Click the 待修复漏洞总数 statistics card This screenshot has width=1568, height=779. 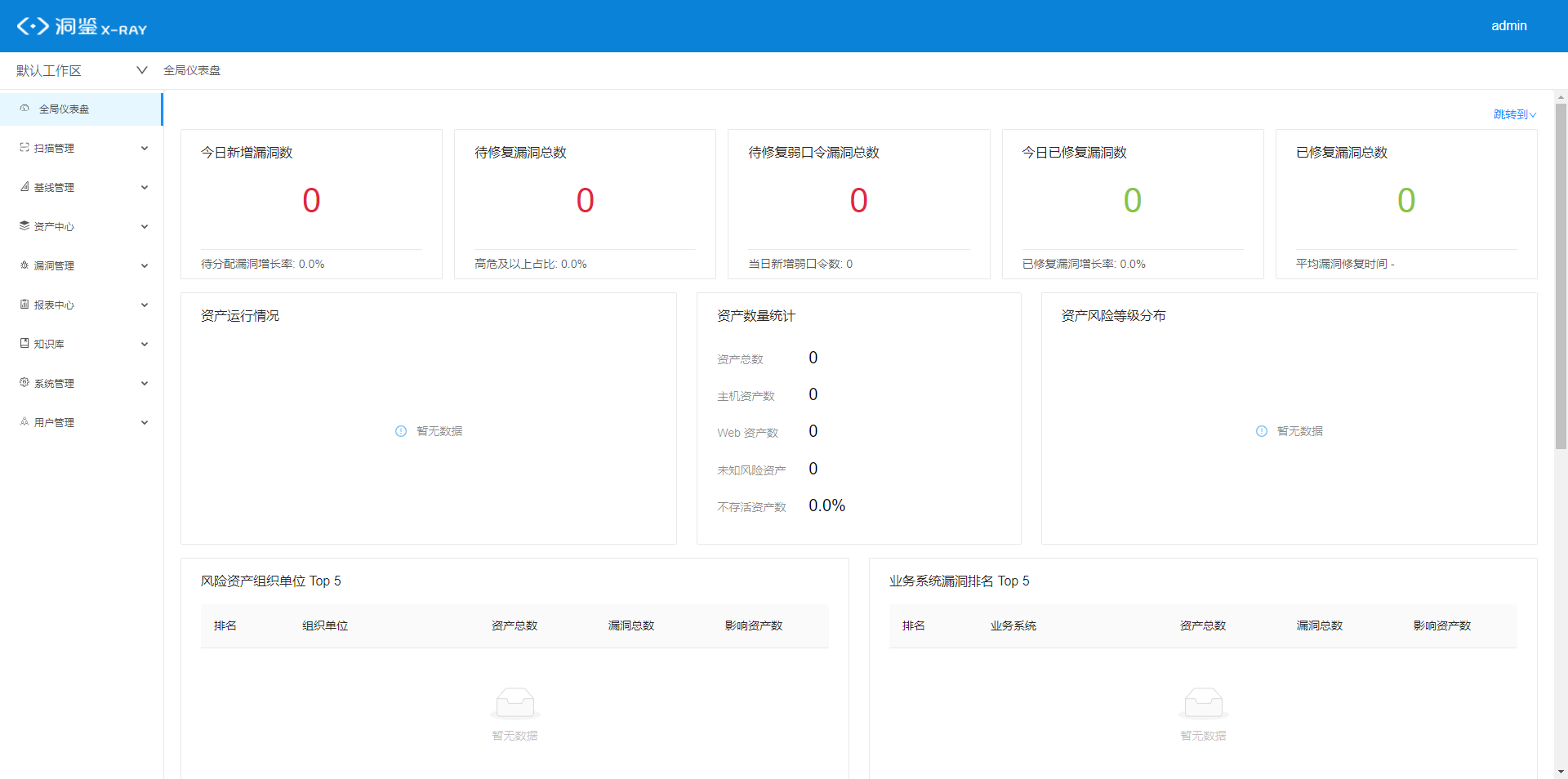click(x=585, y=204)
